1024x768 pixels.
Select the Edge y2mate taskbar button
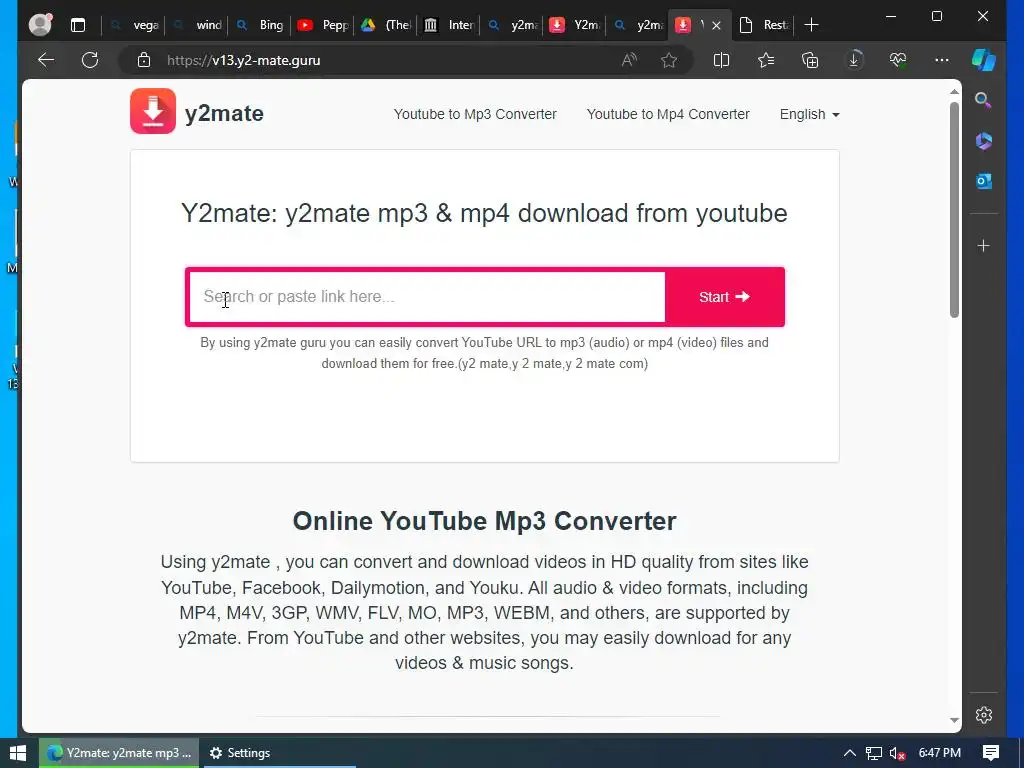[119, 753]
